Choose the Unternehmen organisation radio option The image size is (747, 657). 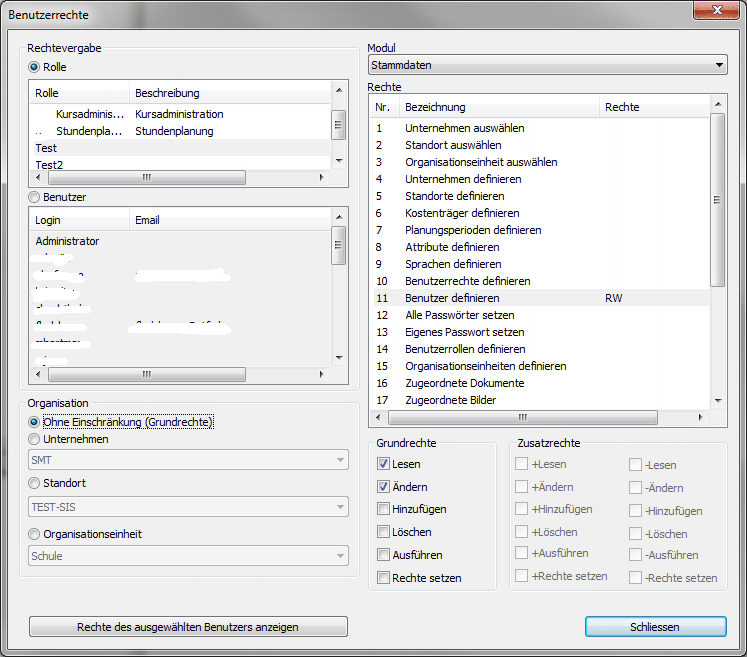(35, 439)
